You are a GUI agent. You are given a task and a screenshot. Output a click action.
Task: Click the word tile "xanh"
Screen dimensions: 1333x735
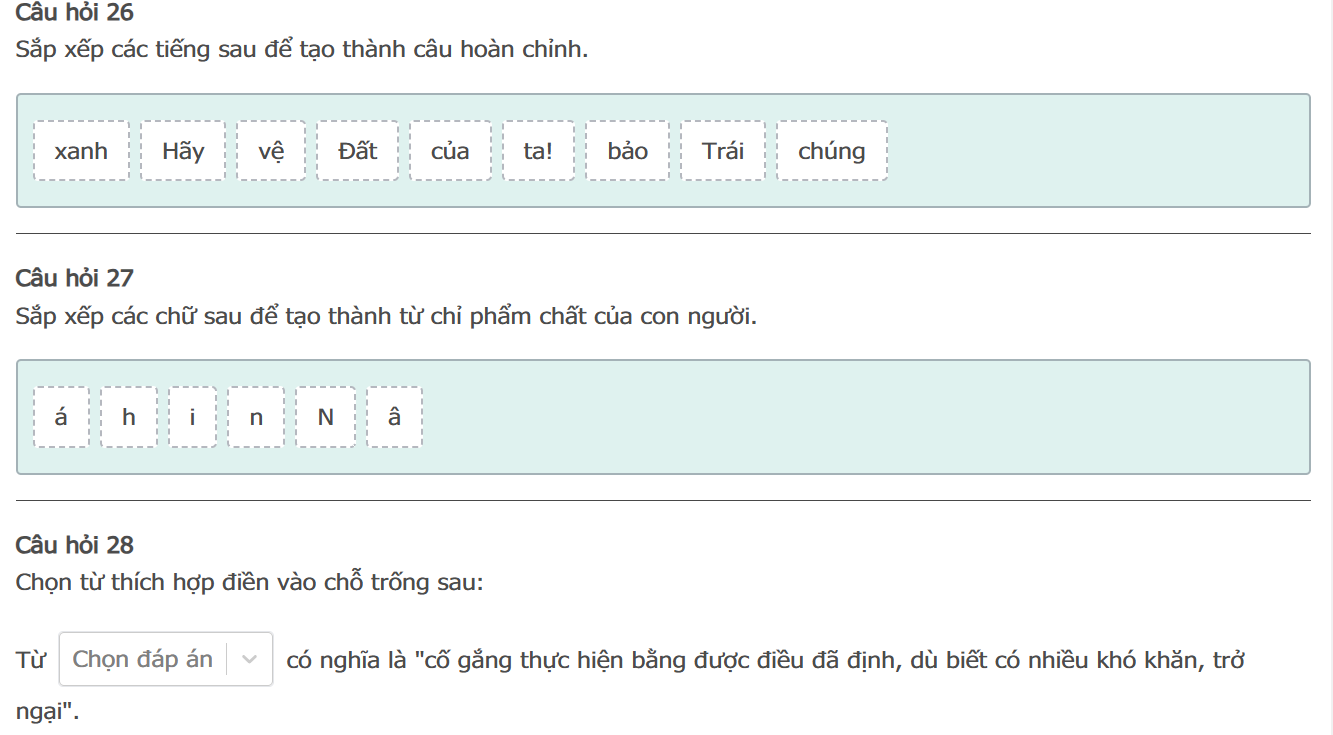(x=81, y=151)
